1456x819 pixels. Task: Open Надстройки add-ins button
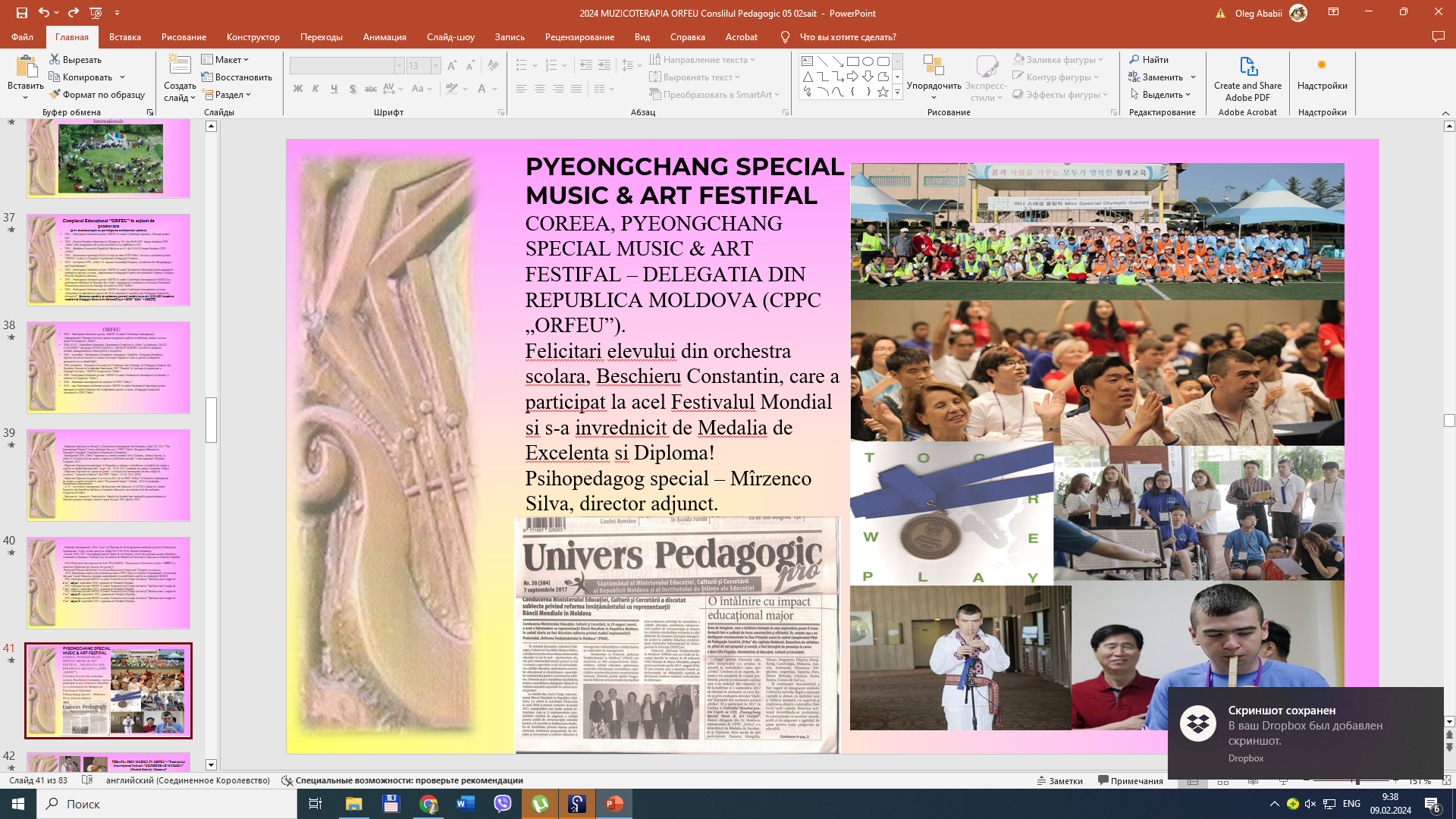(x=1322, y=74)
